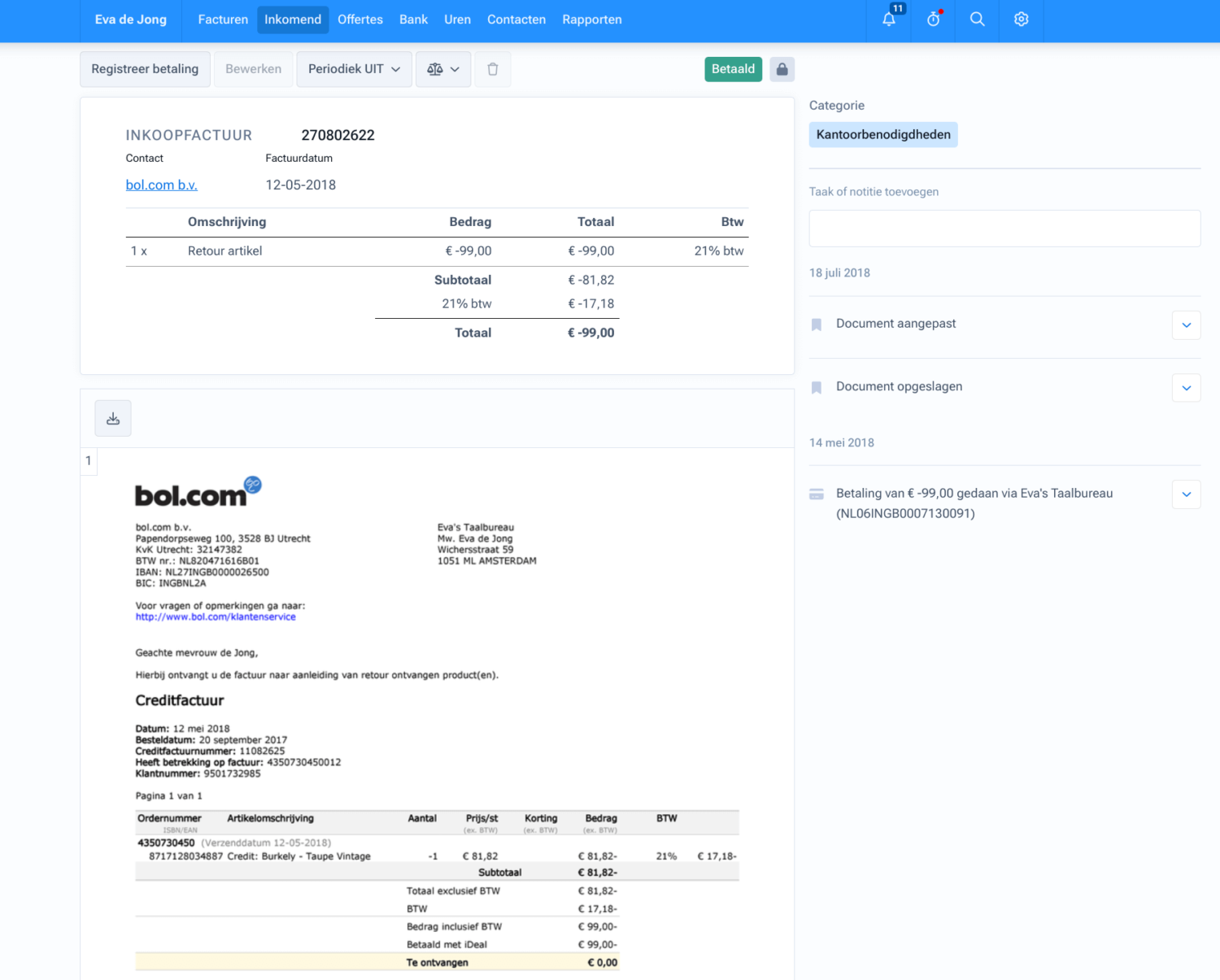
Task: Click the Te ontvangen € 0,00 row
Action: (377, 962)
